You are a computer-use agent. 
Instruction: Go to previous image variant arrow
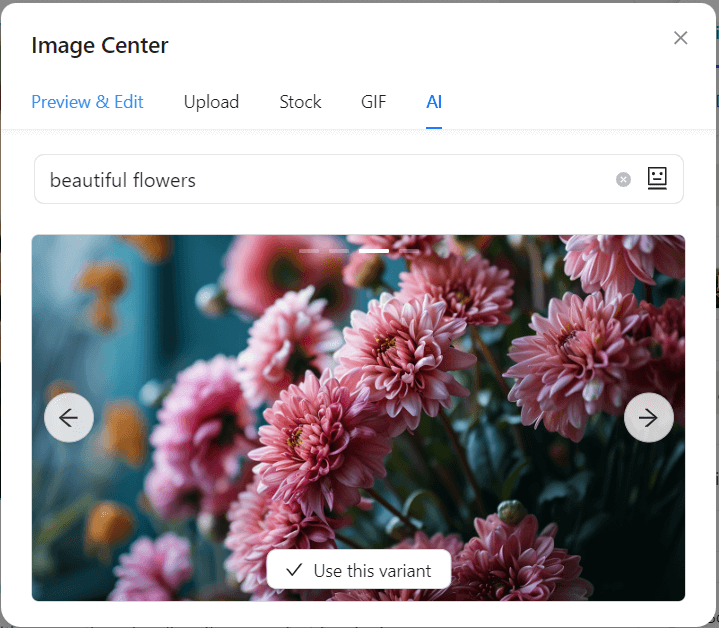click(69, 418)
